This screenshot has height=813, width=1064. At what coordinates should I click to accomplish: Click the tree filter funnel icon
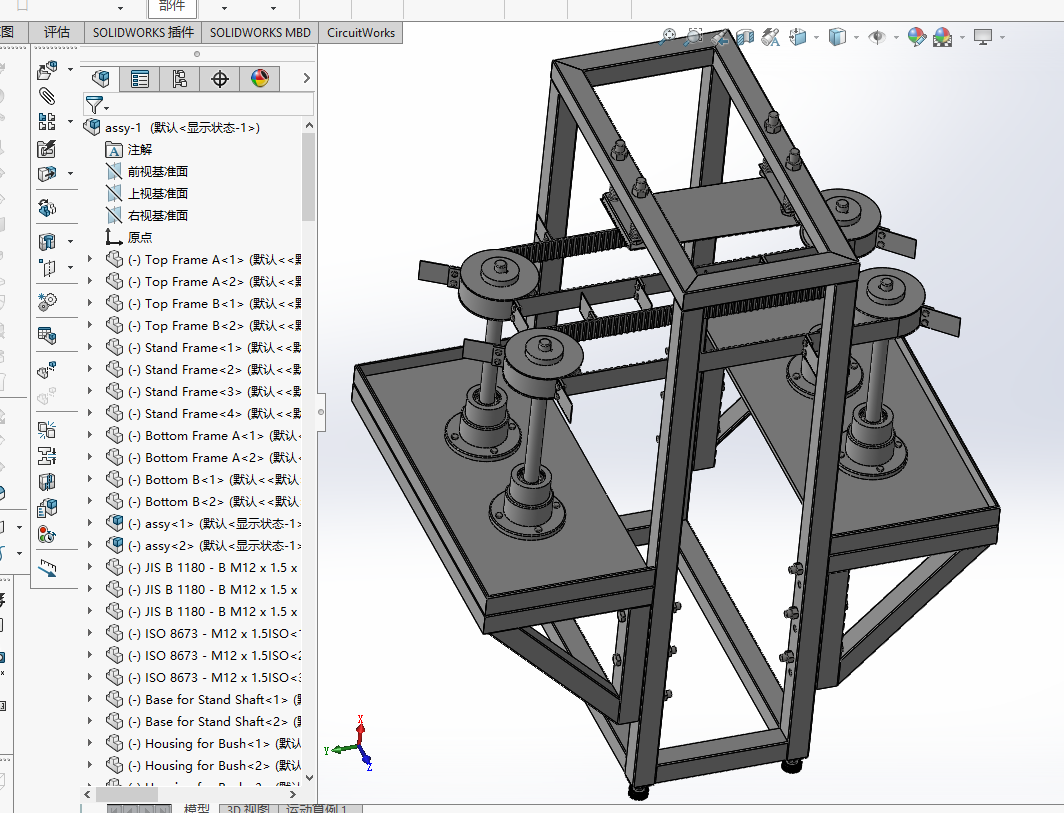coord(95,105)
